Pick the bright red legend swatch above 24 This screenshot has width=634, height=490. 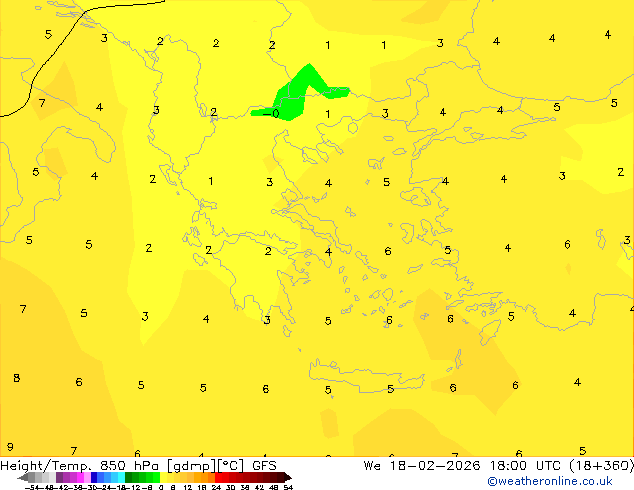pyautogui.click(x=219, y=477)
